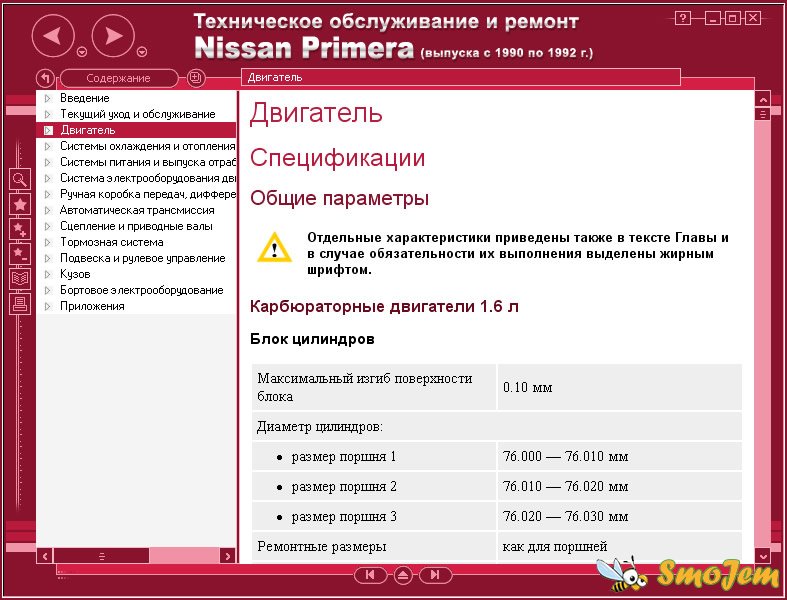The width and height of the screenshot is (787, 600).
Task: Click the help question mark button
Action: 682,19
